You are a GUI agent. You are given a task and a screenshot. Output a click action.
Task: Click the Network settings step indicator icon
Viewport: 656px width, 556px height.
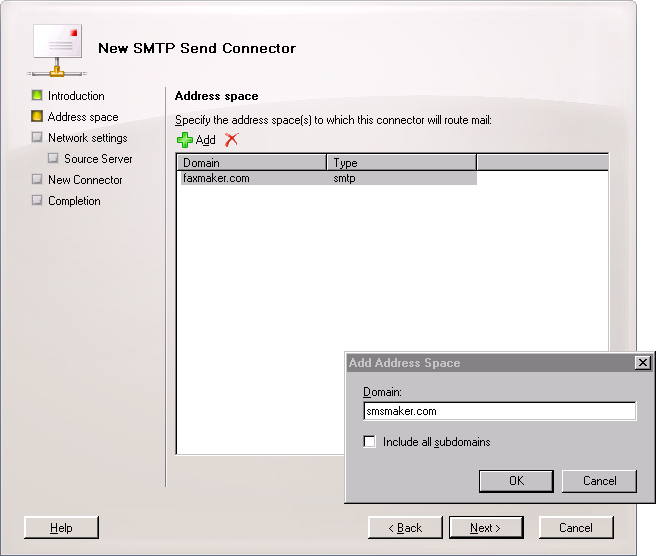click(38, 138)
